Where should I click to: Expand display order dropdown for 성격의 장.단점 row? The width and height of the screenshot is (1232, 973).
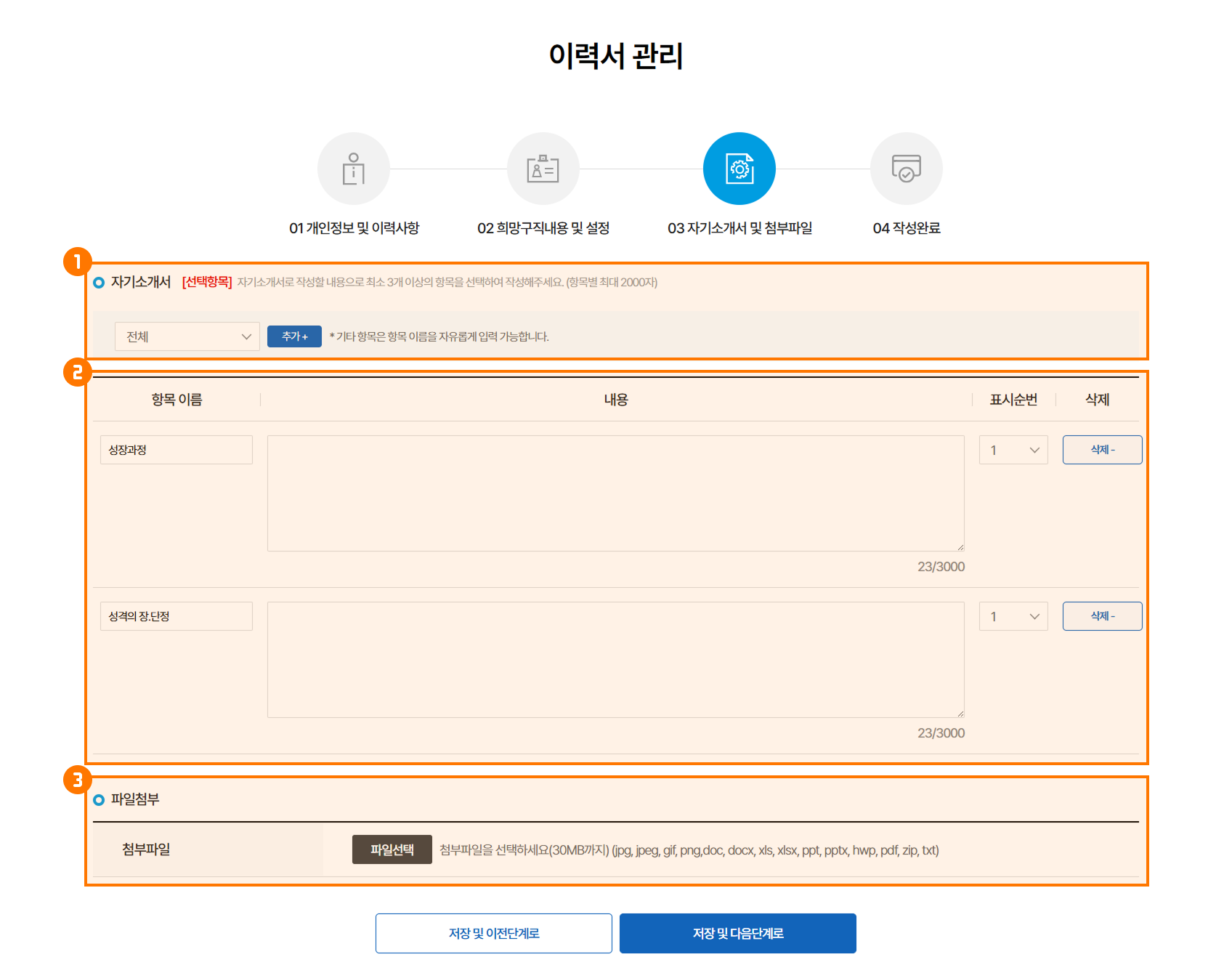click(x=1013, y=616)
